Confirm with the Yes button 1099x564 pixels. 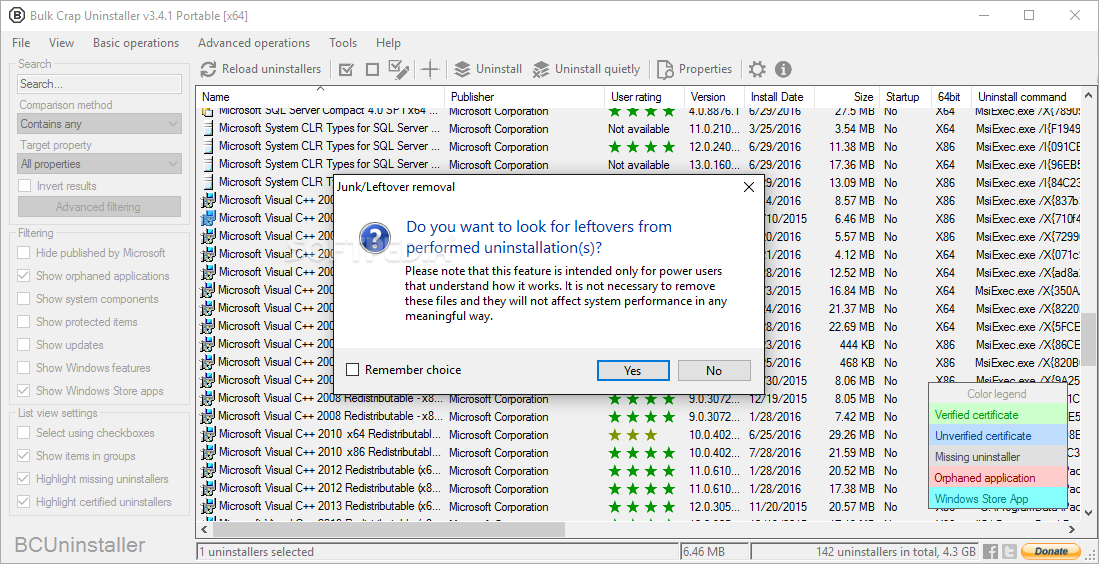[x=633, y=371]
